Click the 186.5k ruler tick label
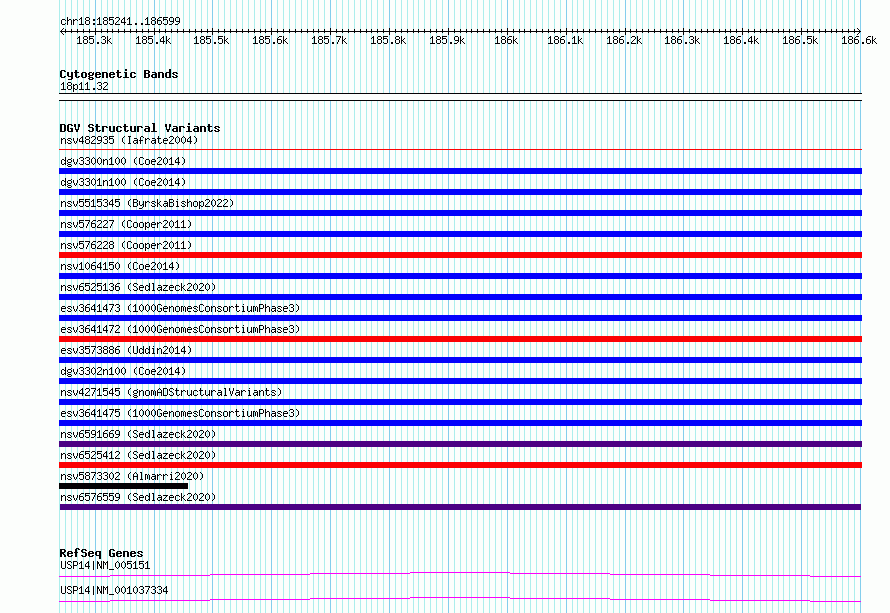The image size is (890, 613). tap(800, 40)
